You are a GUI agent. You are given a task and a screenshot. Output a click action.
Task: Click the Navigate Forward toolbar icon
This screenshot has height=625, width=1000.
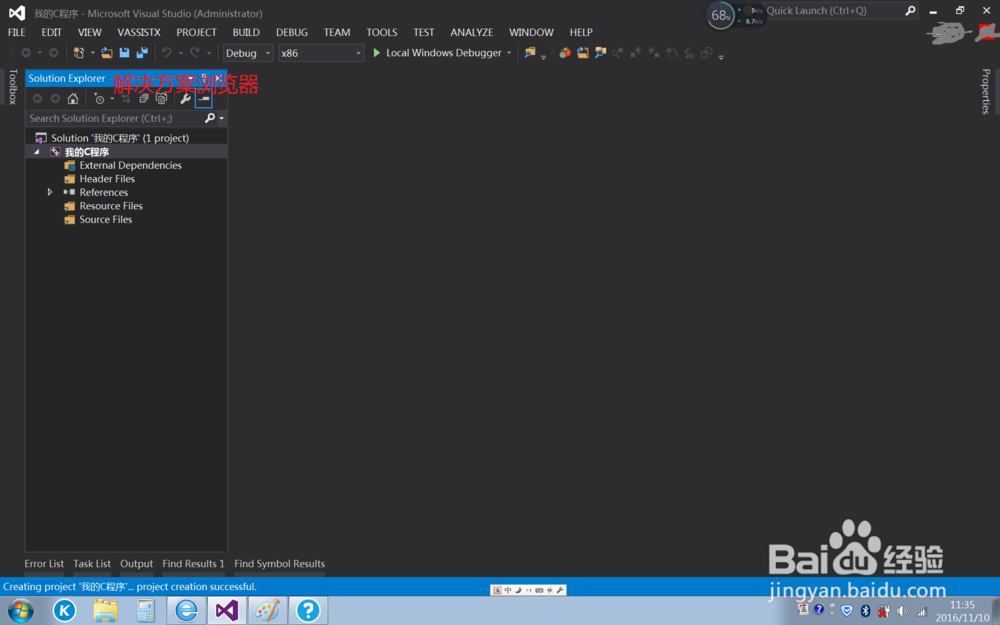coord(54,53)
